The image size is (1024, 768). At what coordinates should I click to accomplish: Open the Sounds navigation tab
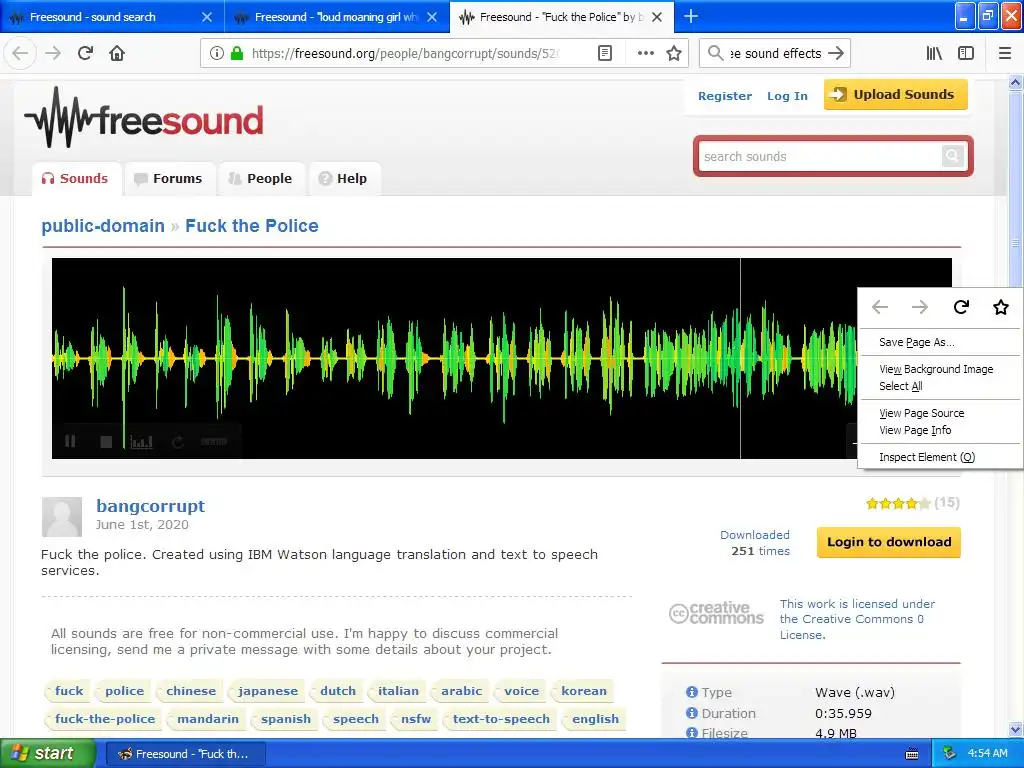[75, 178]
